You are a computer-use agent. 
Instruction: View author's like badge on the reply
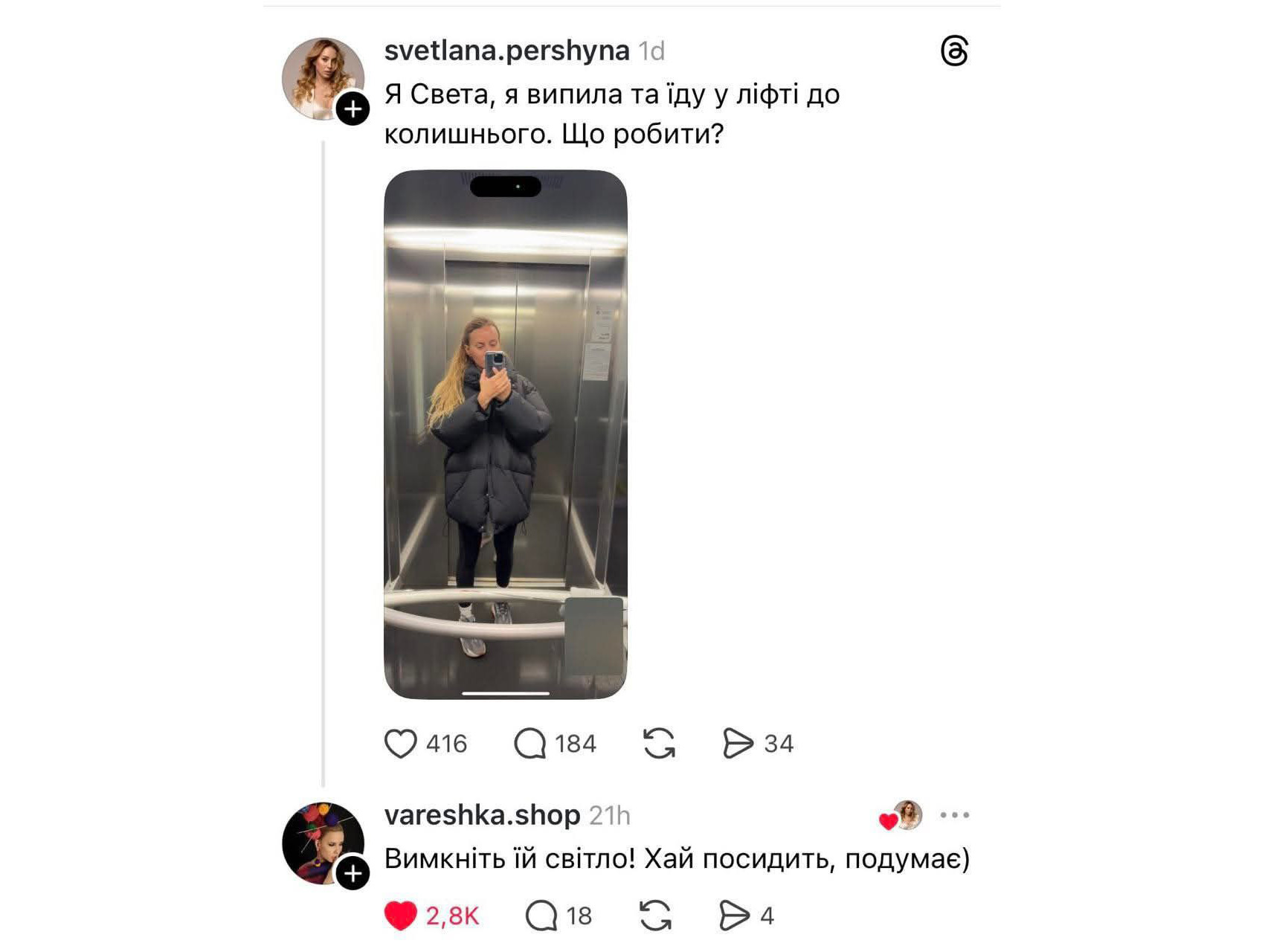click(x=901, y=816)
